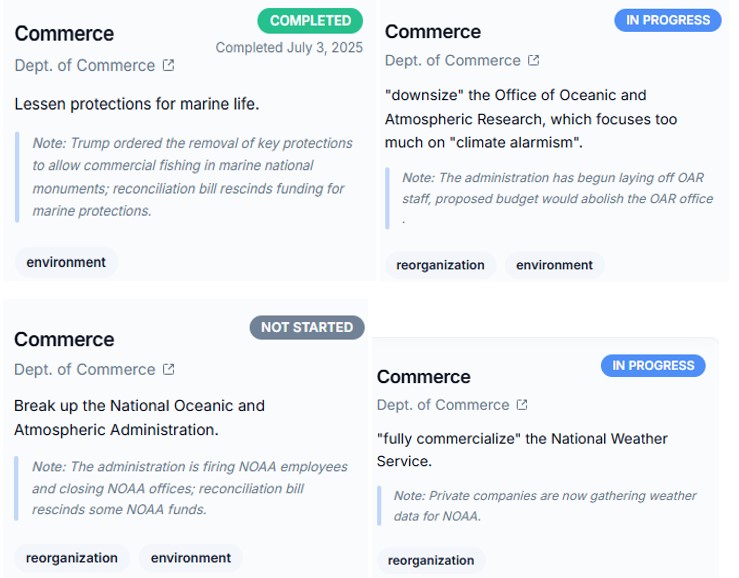
Task: Open external link icon on marine life card
Action: tap(168, 66)
